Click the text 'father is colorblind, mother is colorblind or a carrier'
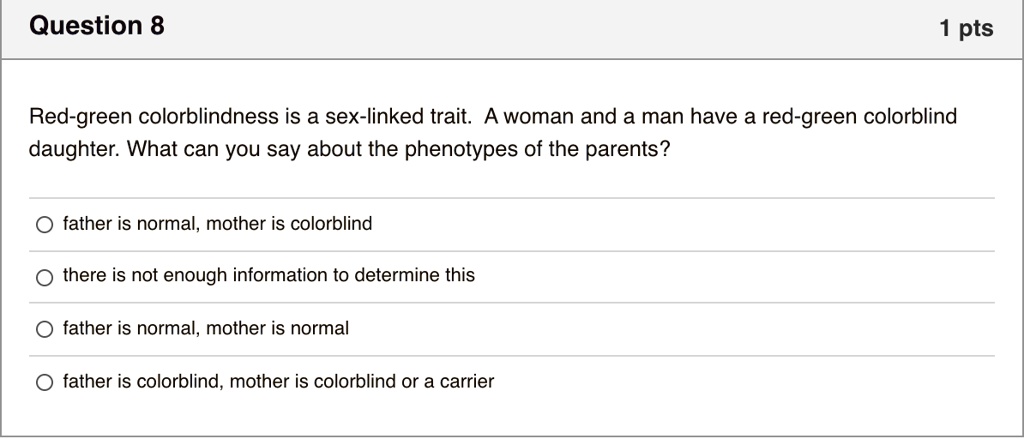This screenshot has height=439, width=1024. [x=278, y=381]
